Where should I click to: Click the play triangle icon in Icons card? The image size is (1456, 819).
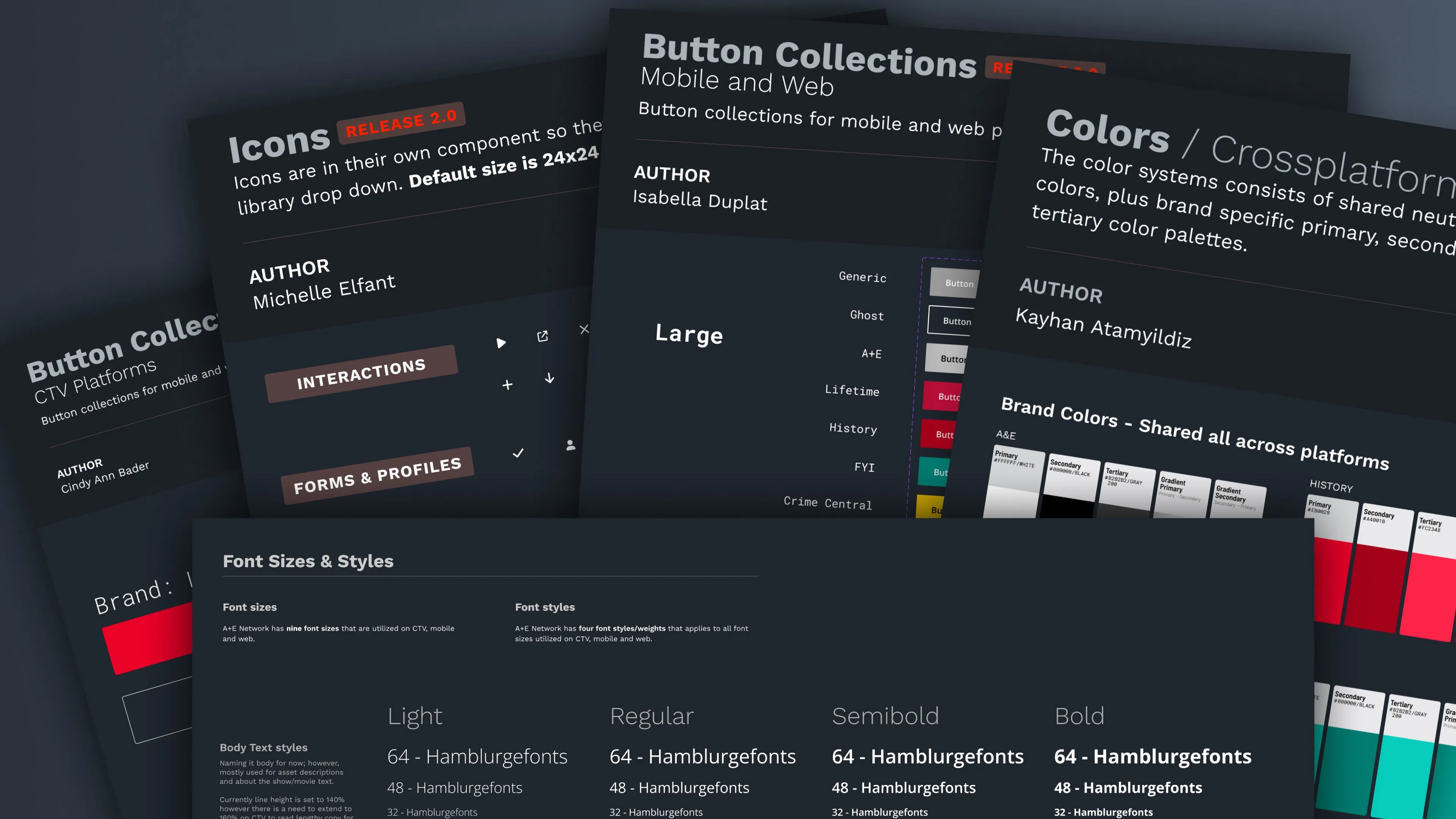501,343
